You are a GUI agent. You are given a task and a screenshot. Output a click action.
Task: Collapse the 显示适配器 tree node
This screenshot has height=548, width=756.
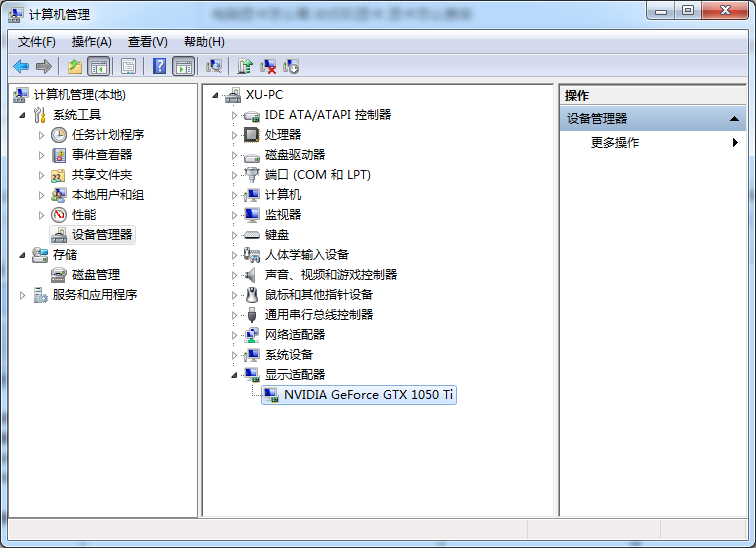pyautogui.click(x=235, y=374)
